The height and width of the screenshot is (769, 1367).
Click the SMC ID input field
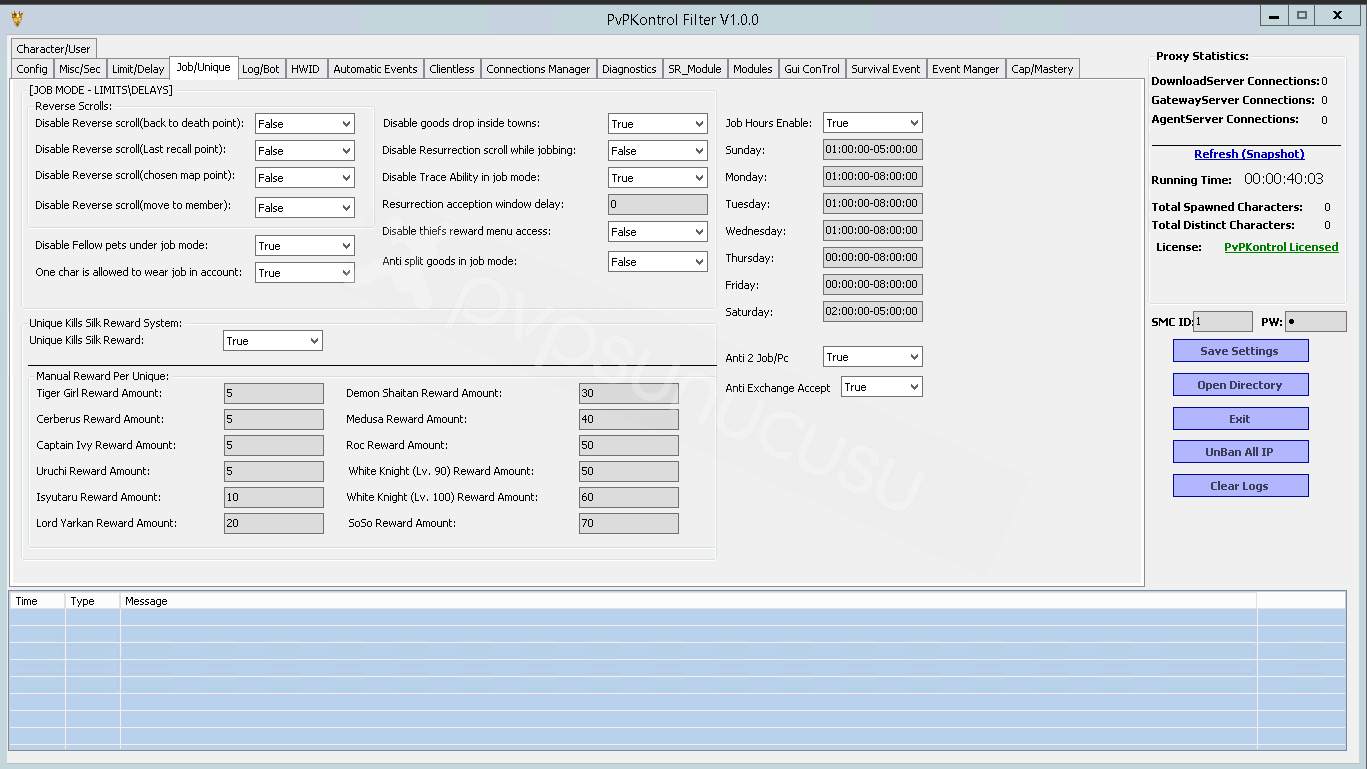click(x=1223, y=322)
